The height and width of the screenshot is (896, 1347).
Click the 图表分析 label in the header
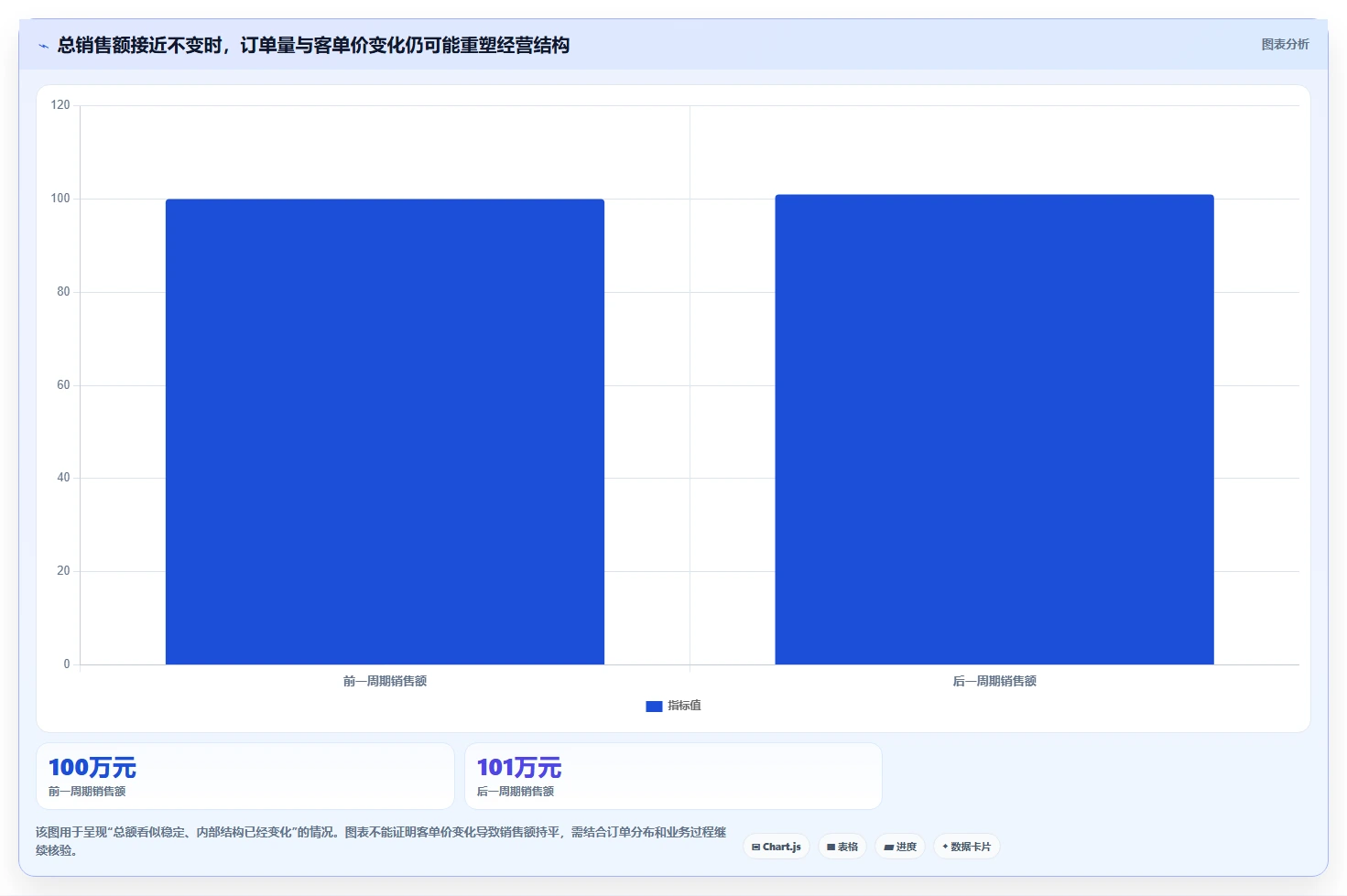1285,44
